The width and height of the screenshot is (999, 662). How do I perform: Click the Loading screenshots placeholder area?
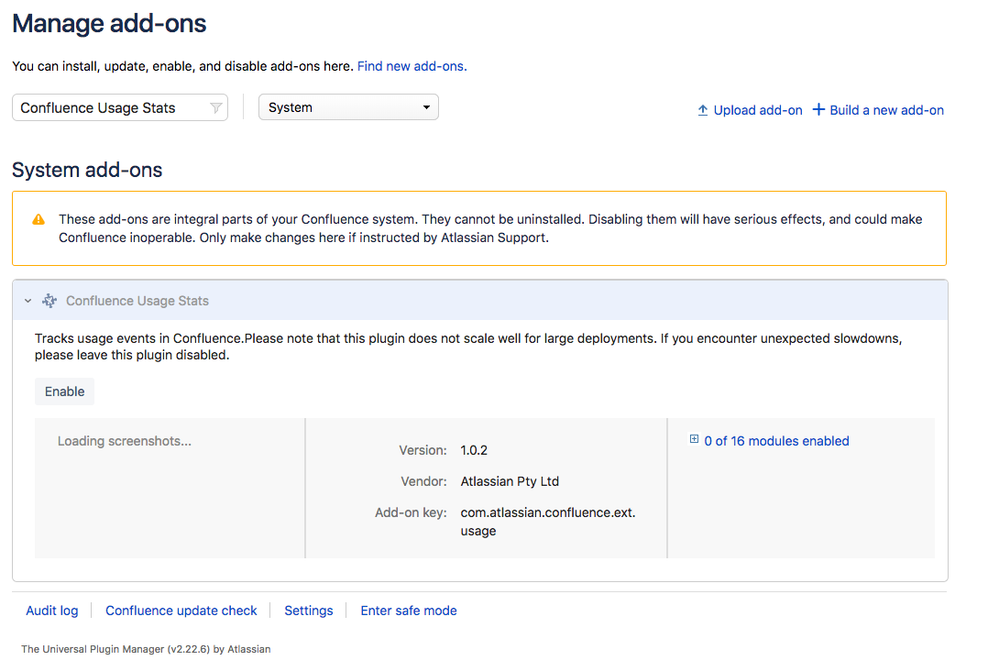[124, 441]
